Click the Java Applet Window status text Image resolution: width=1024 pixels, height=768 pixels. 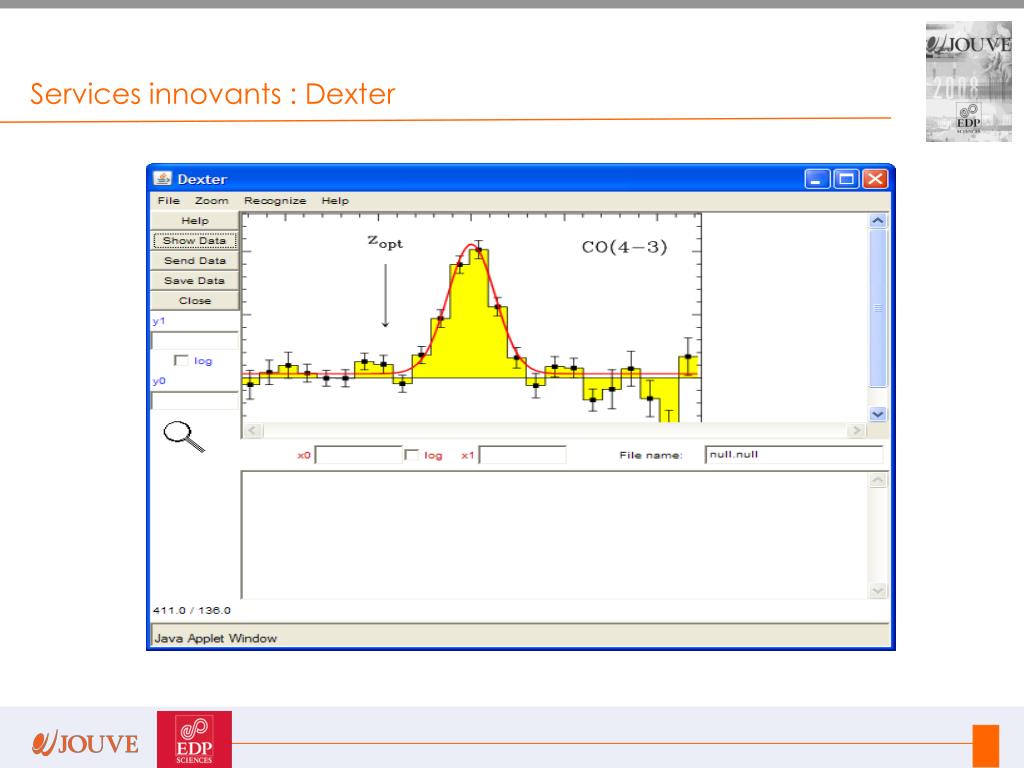click(216, 638)
